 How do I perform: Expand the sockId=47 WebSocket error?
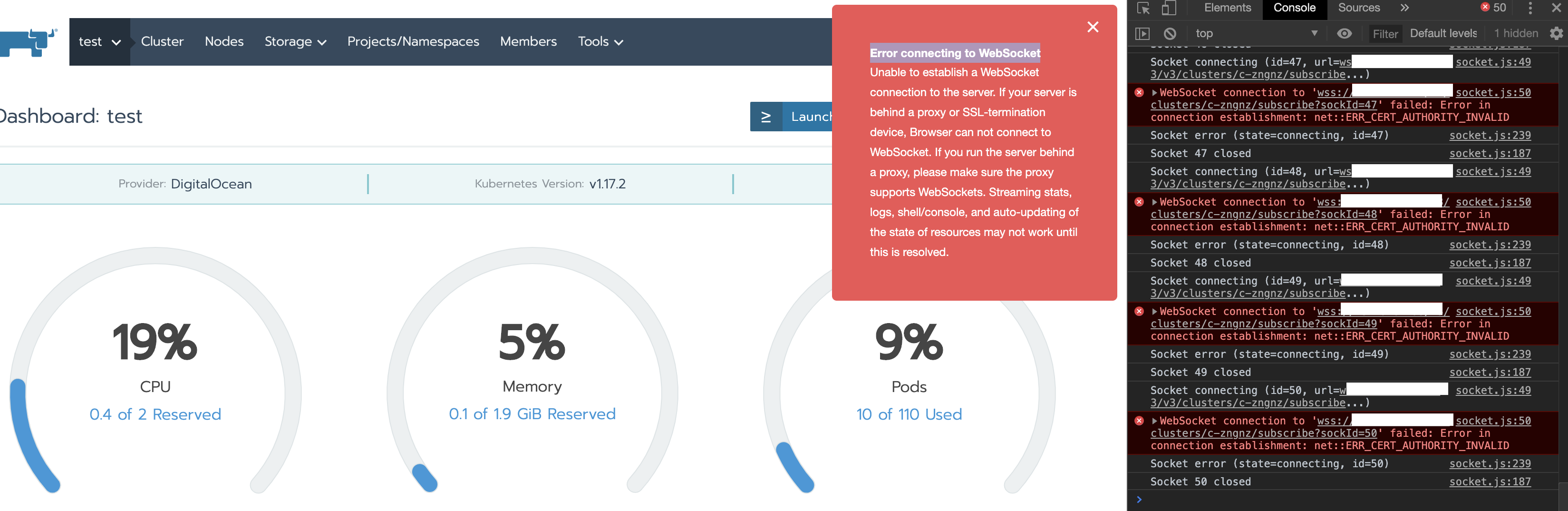pyautogui.click(x=1154, y=93)
